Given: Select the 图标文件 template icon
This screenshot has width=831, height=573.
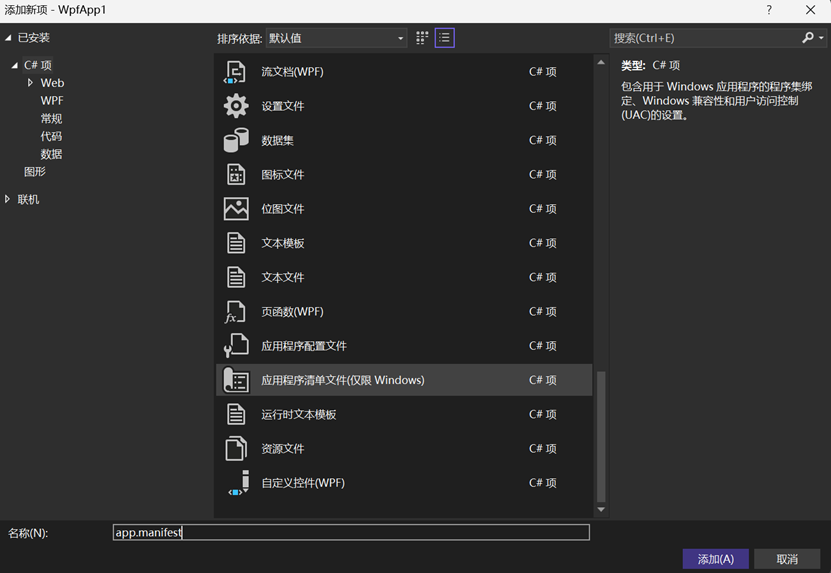Looking at the screenshot, I should [235, 174].
